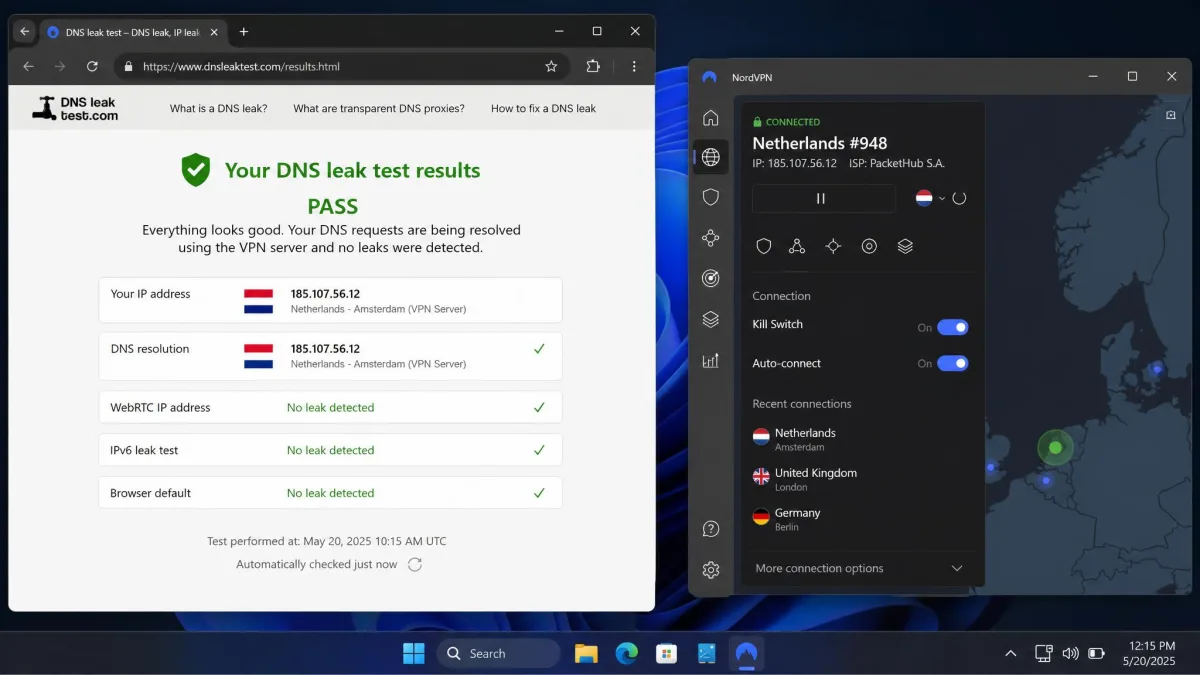The width and height of the screenshot is (1200, 675).
Task: Show hidden system tray icons
Action: 1010,654
